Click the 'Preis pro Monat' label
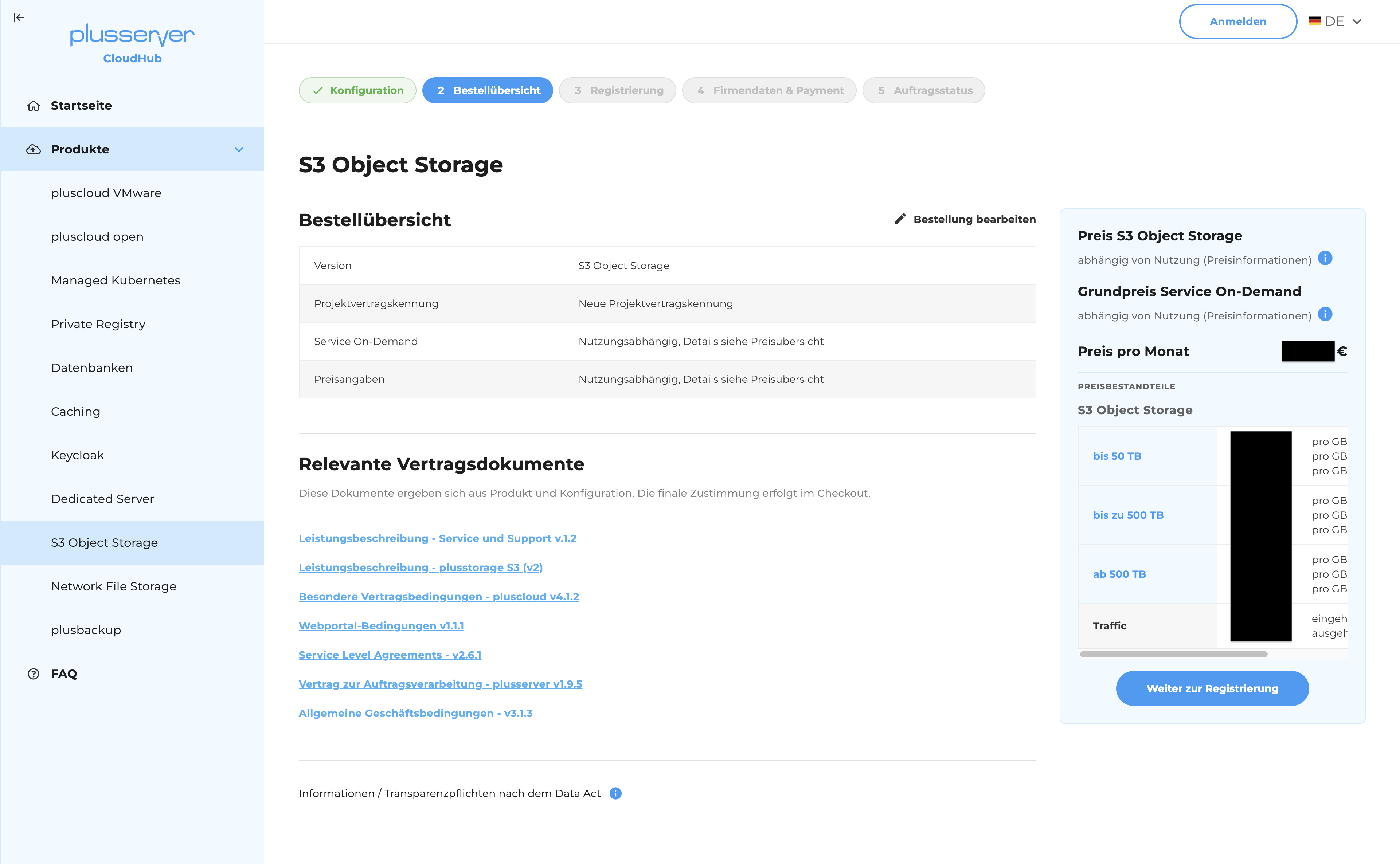Image resolution: width=1400 pixels, height=864 pixels. 1133,352
